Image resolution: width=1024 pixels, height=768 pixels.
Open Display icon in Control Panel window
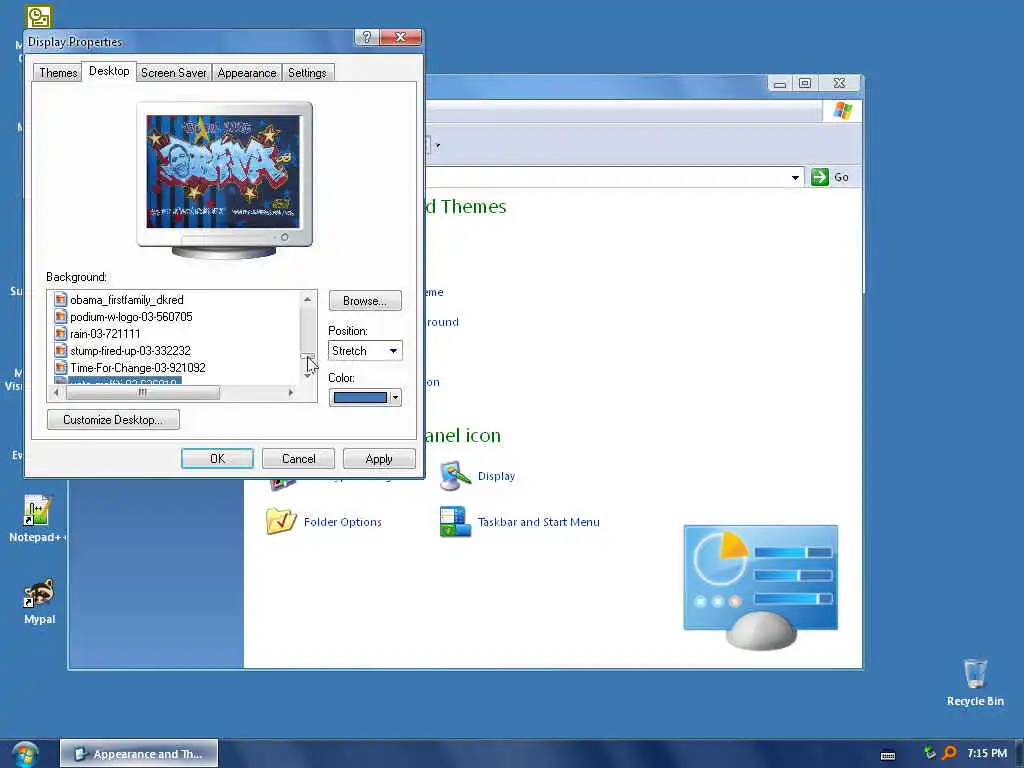[x=455, y=476]
